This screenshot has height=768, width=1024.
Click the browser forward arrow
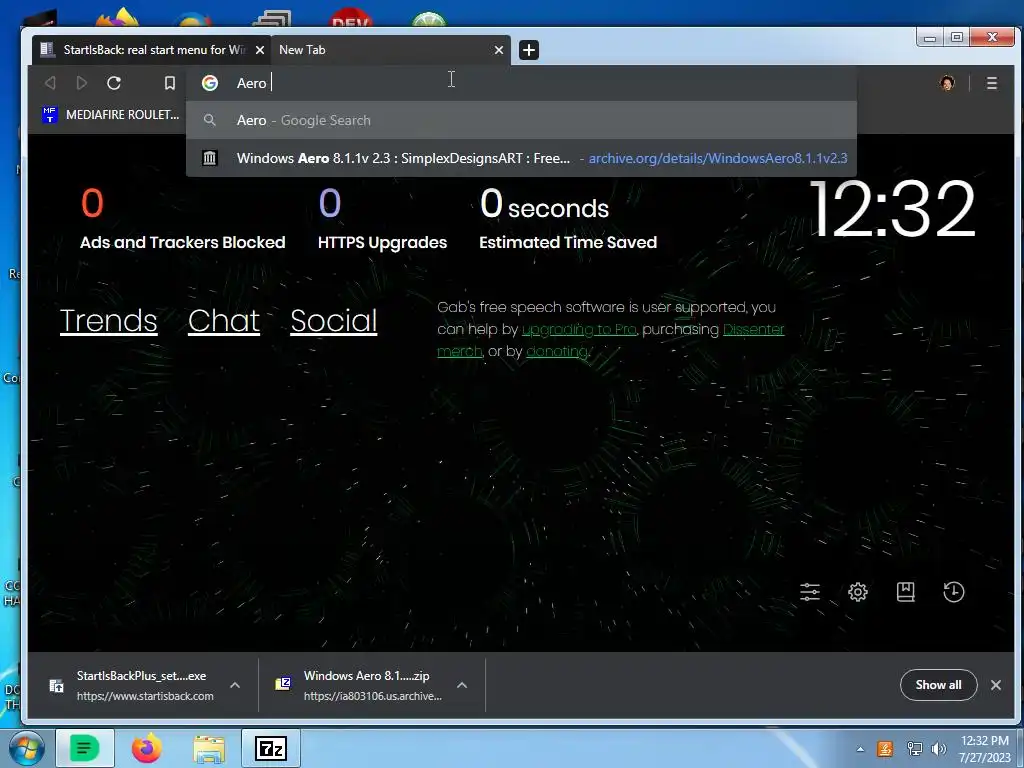click(82, 83)
